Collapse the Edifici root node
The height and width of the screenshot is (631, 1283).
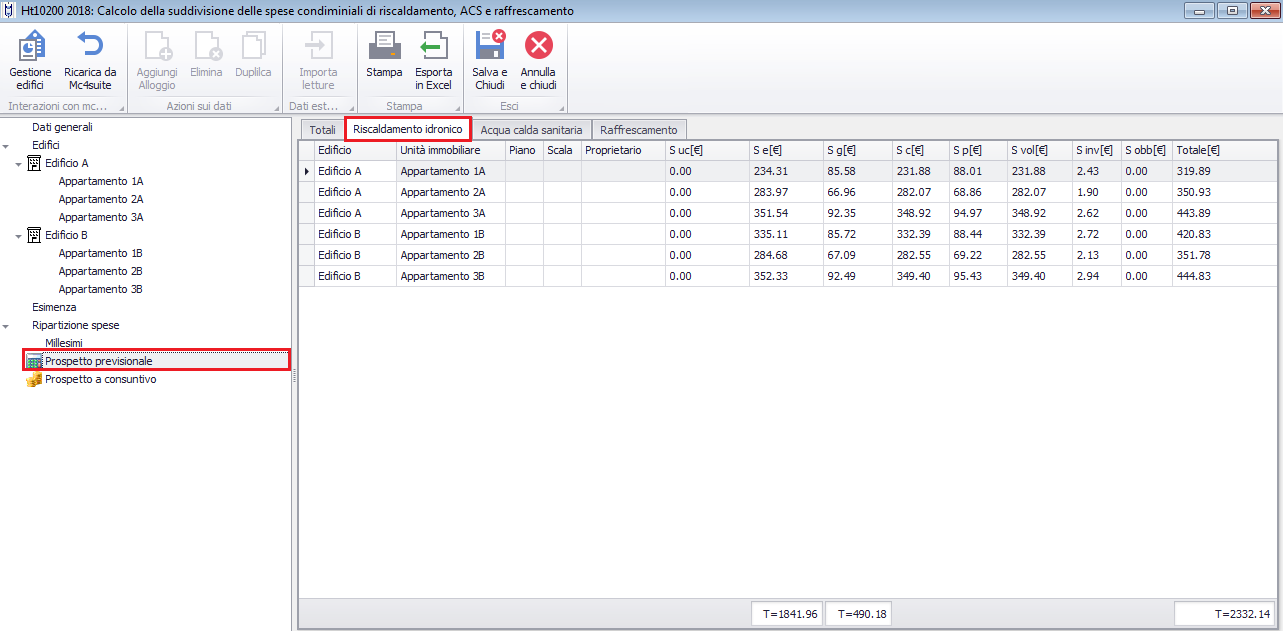6,146
